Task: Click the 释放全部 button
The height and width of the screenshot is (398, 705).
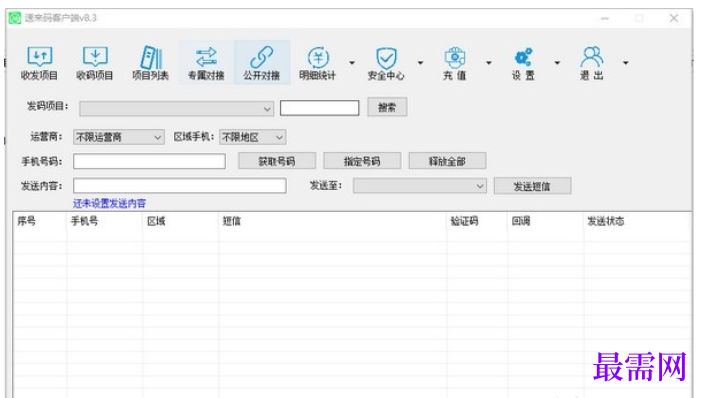Action: [x=447, y=161]
